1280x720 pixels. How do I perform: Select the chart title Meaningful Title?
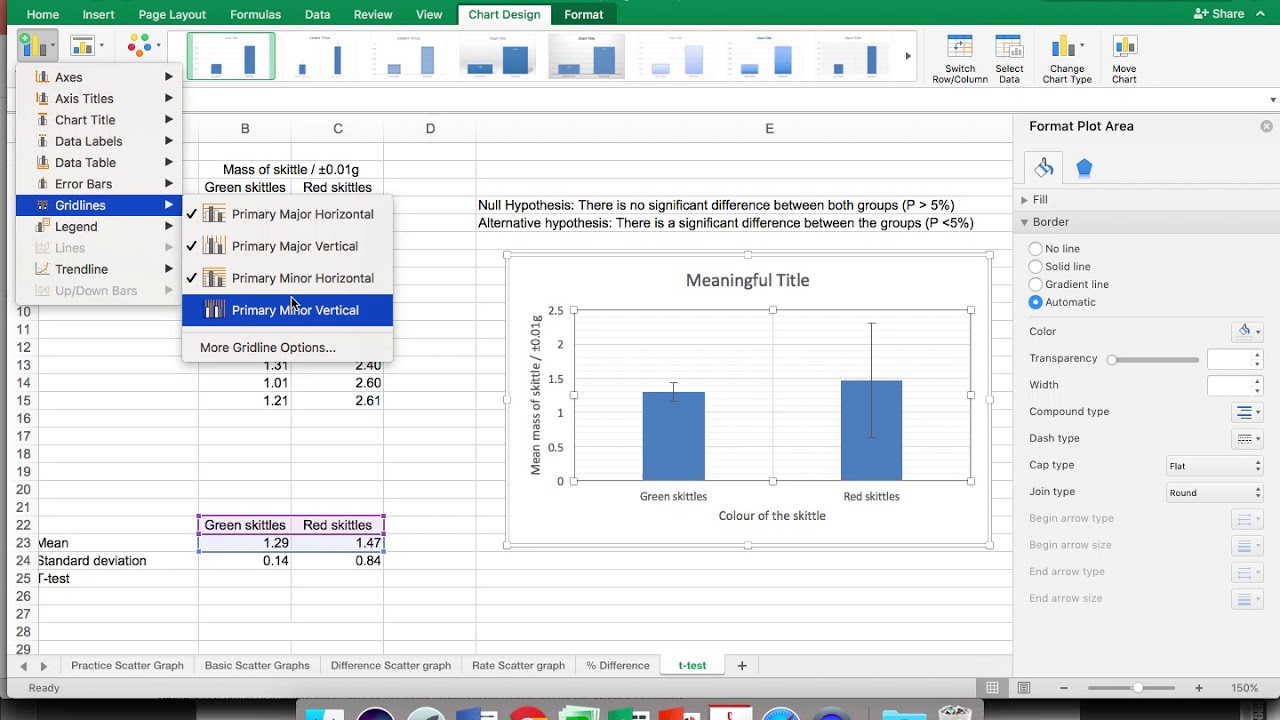[747, 280]
